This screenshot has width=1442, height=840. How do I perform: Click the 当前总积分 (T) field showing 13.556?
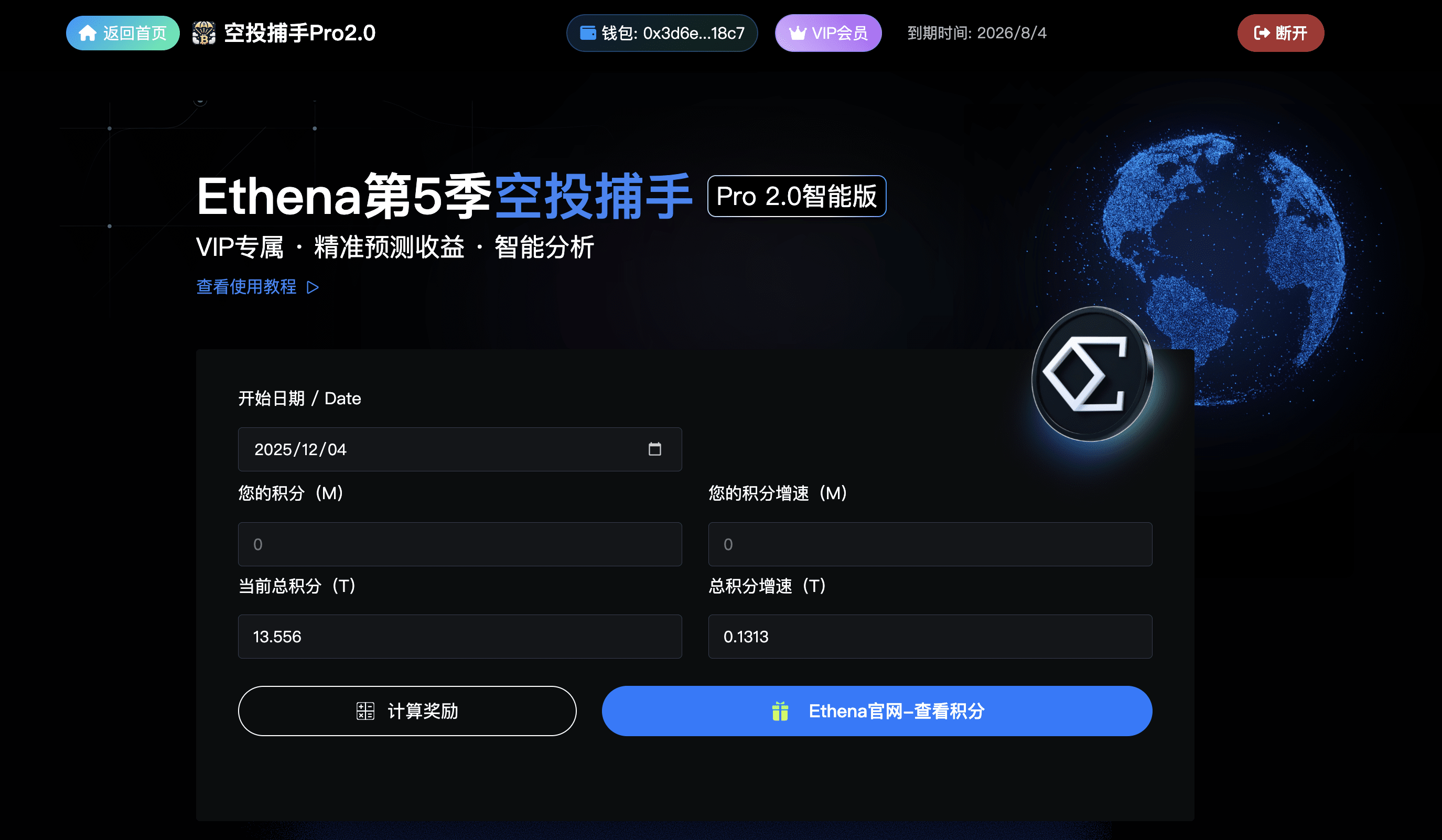(459, 637)
